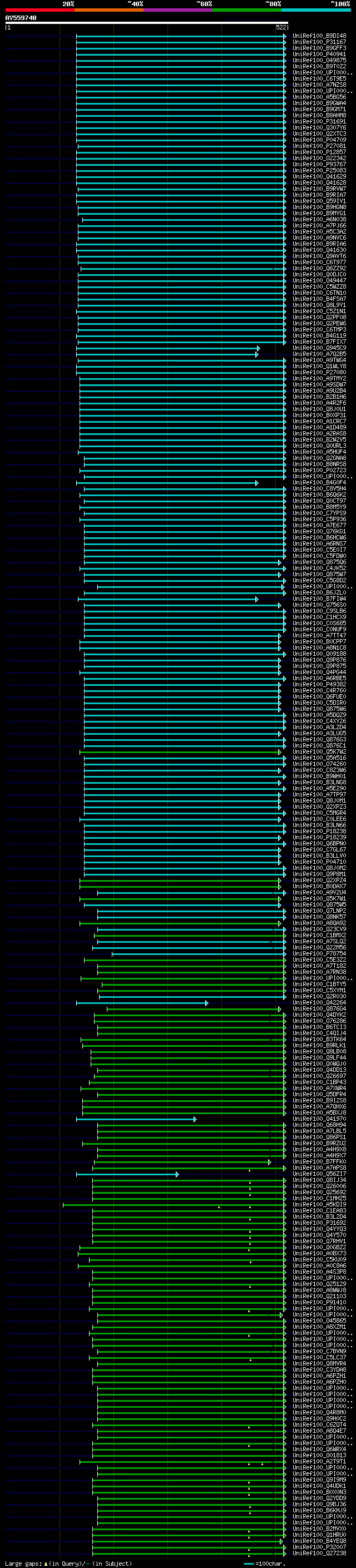This screenshot has width=356, height=1568.
Task: Select the UniRef100_Q56ZI7 hit
Action: 319,1174
